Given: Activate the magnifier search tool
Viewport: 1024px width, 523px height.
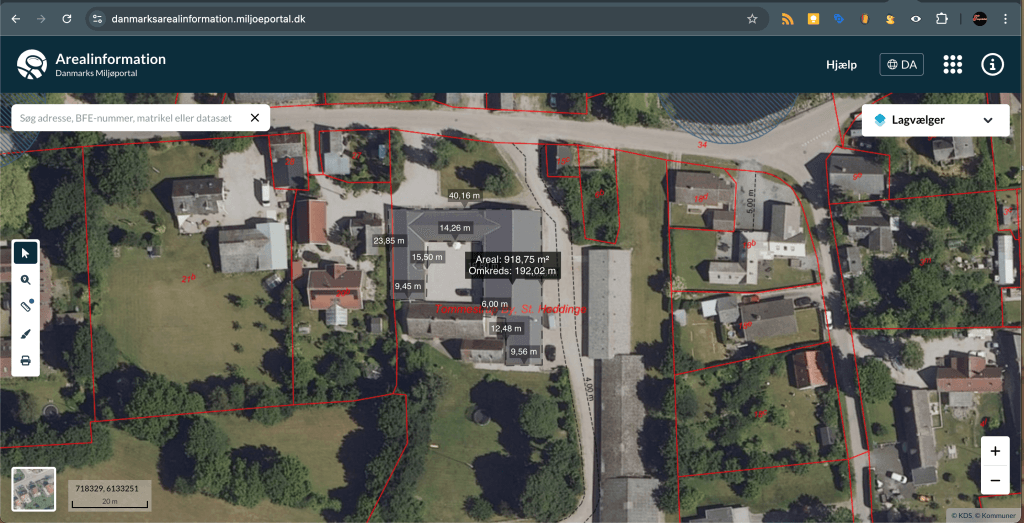Looking at the screenshot, I should coord(26,279).
